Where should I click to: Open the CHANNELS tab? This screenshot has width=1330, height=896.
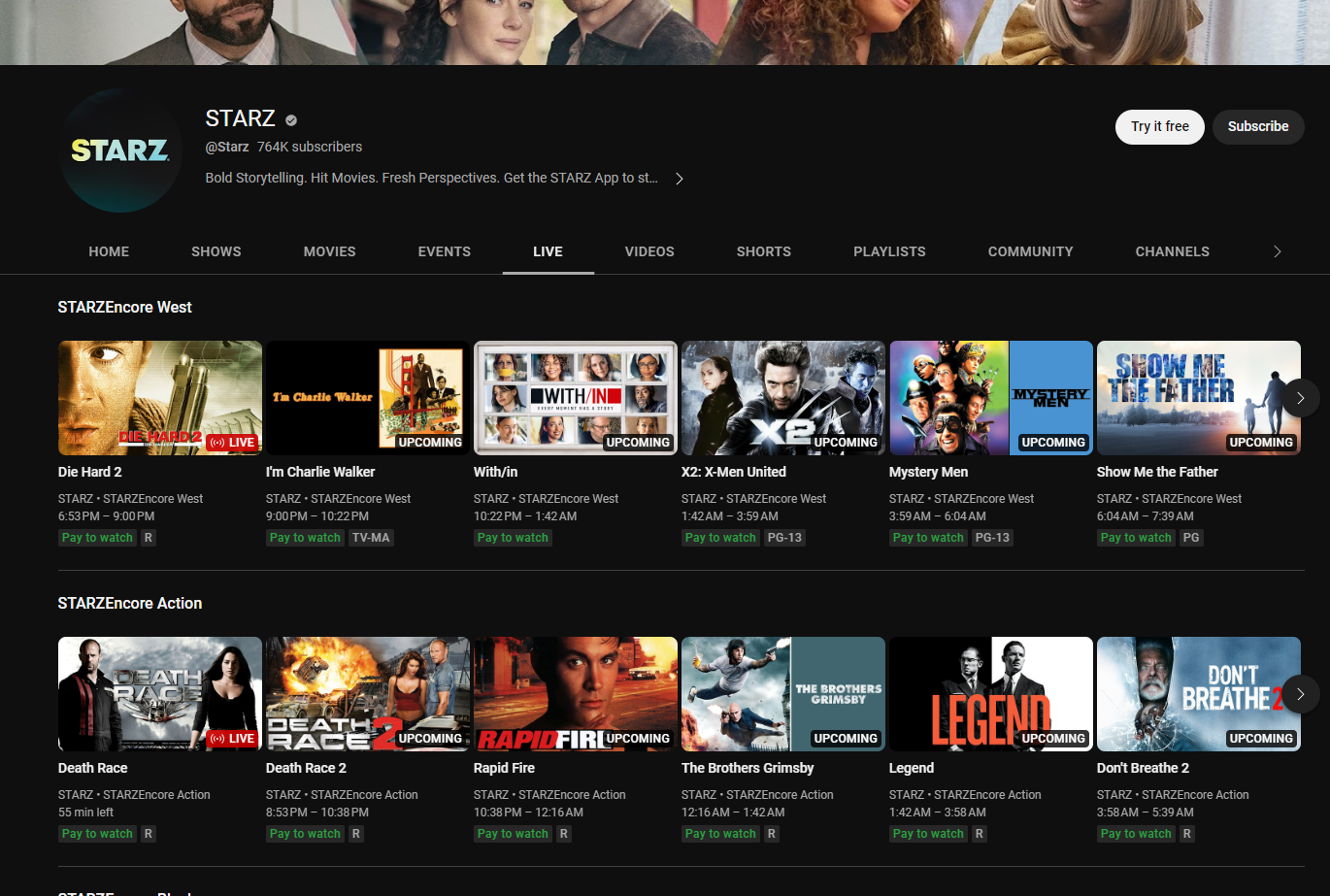1173,251
